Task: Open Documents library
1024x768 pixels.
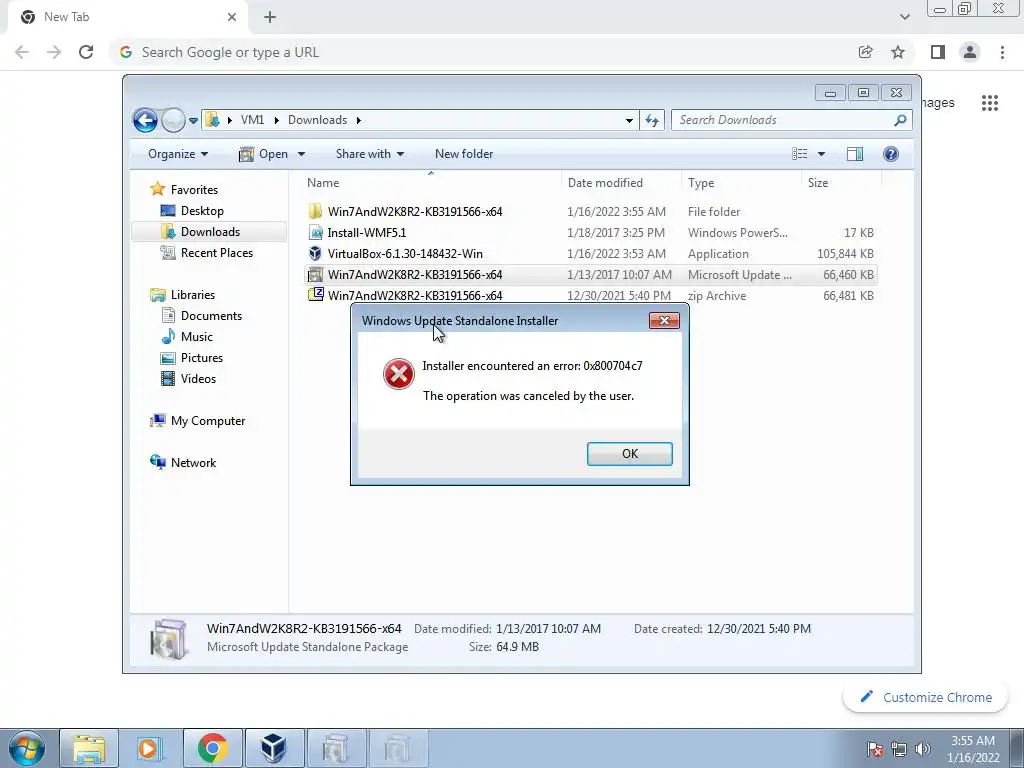Action: pos(211,315)
